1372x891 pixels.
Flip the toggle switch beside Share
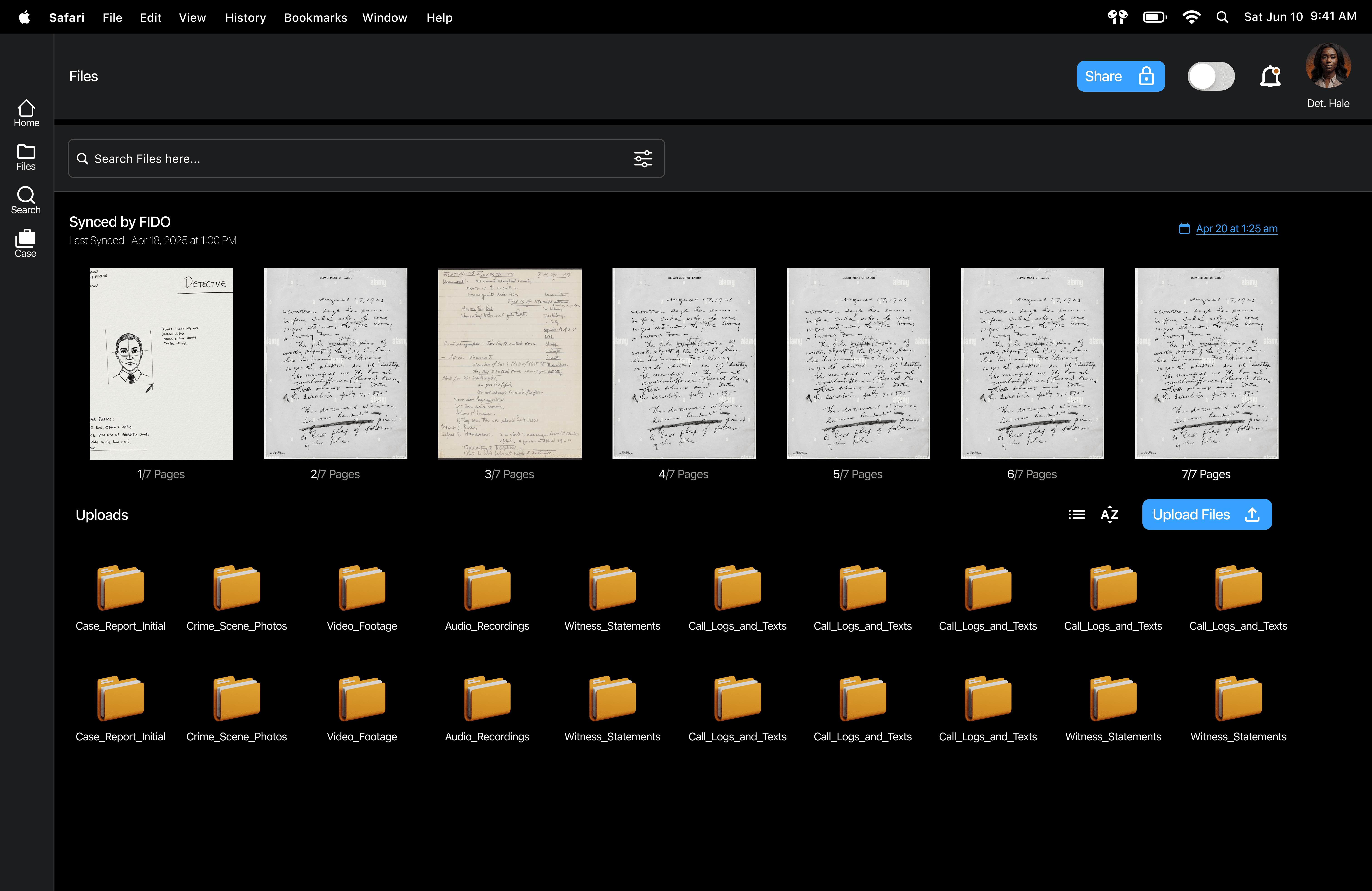tap(1211, 76)
